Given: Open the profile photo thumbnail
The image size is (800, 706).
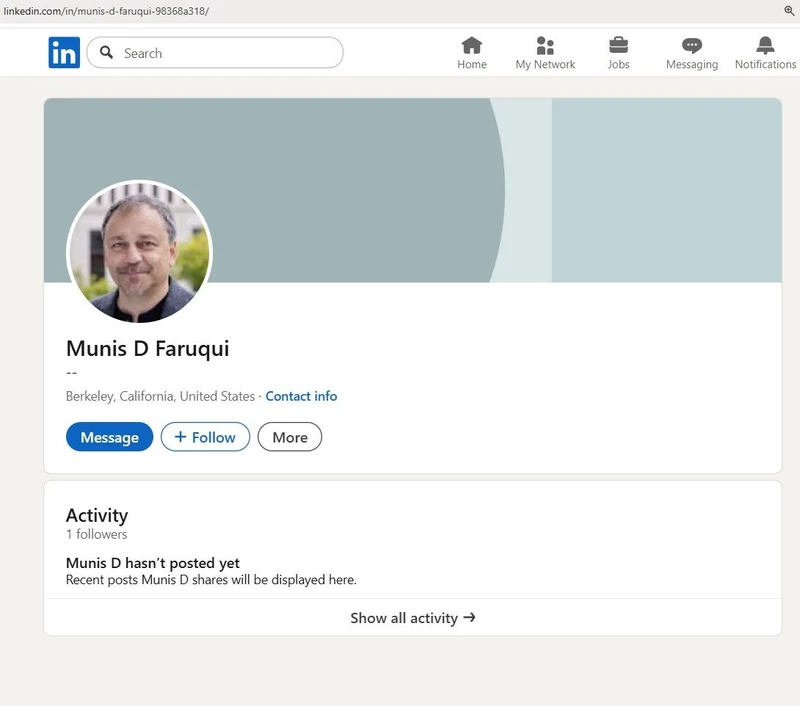Looking at the screenshot, I should coord(140,254).
